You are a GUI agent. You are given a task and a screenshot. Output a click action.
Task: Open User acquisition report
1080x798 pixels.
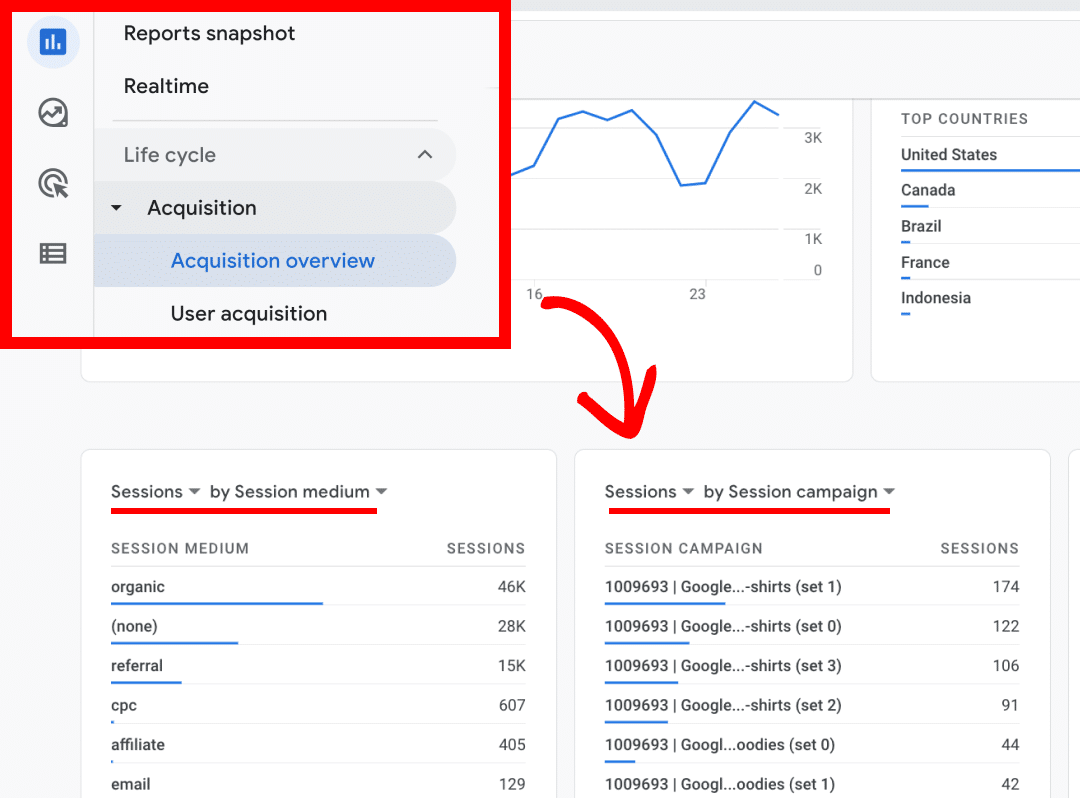coord(248,314)
